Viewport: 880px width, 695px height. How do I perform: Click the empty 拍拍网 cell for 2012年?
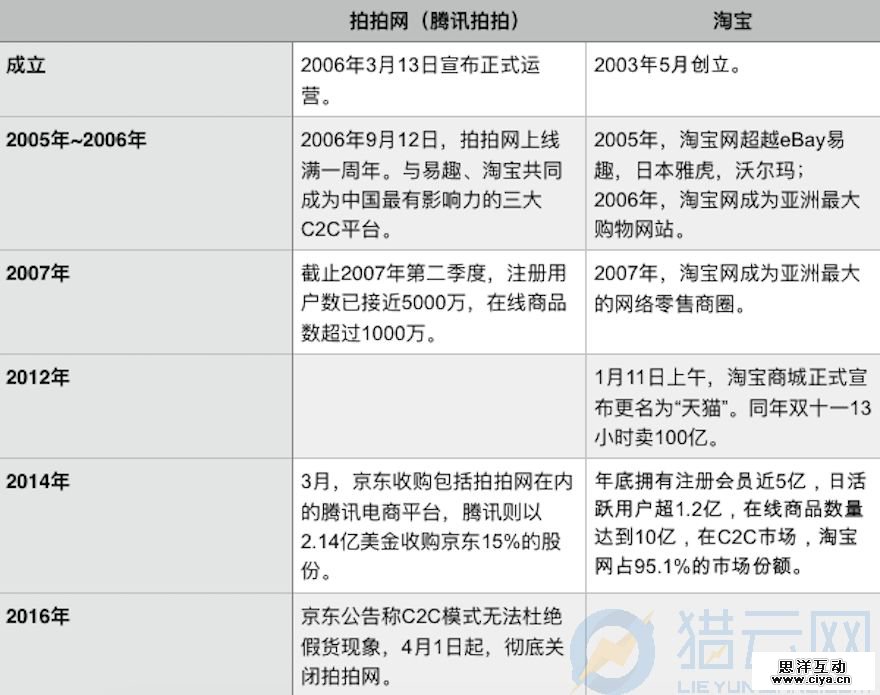439,407
